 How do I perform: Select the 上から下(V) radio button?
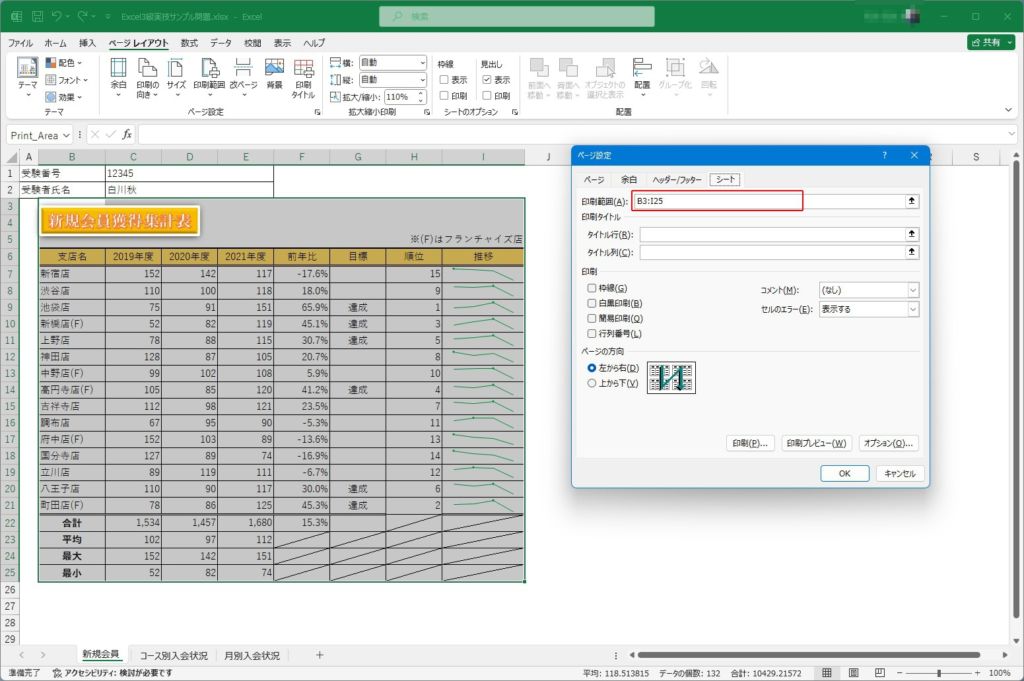click(593, 383)
